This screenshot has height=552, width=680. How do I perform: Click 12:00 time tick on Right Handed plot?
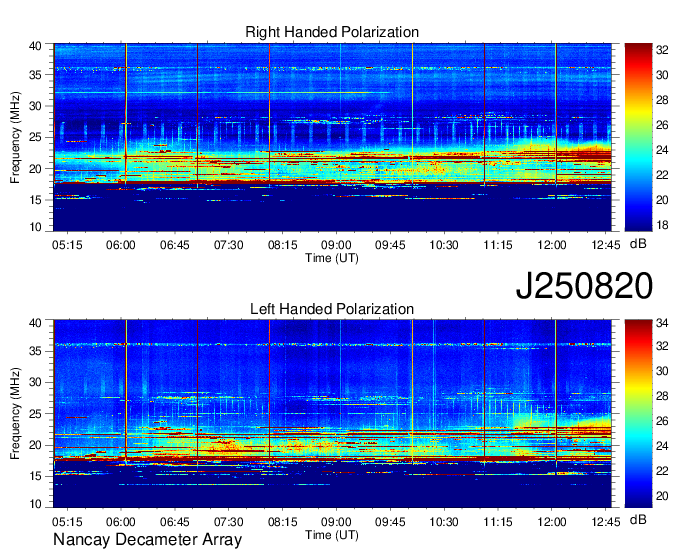[552, 245]
